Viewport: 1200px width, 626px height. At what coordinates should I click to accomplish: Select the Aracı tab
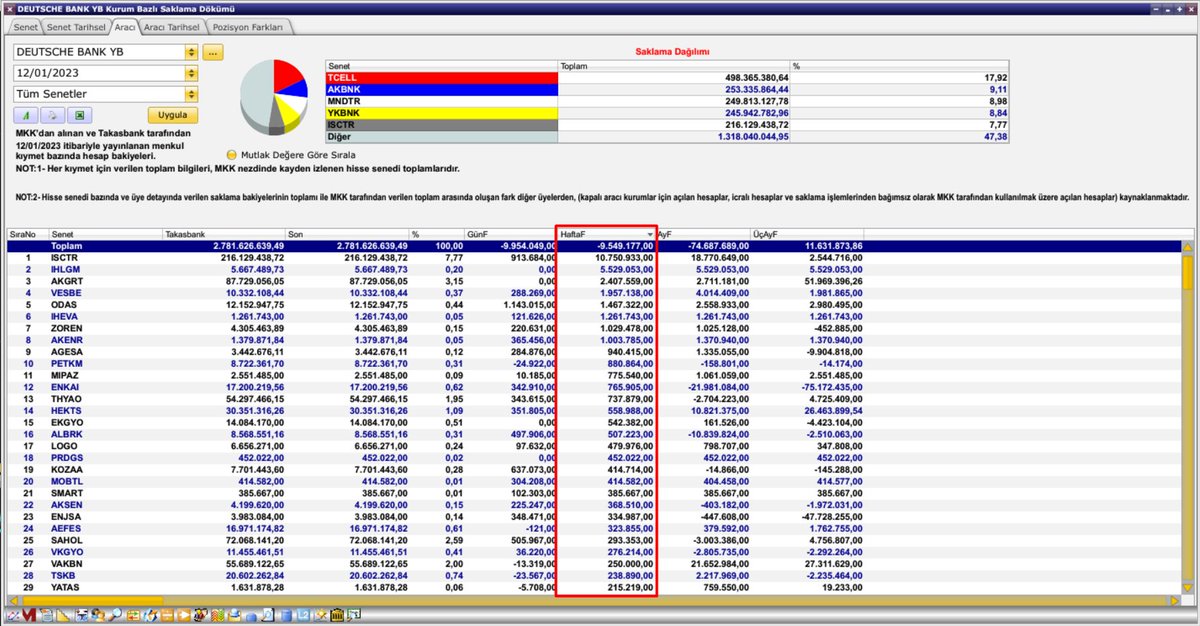tap(124, 27)
